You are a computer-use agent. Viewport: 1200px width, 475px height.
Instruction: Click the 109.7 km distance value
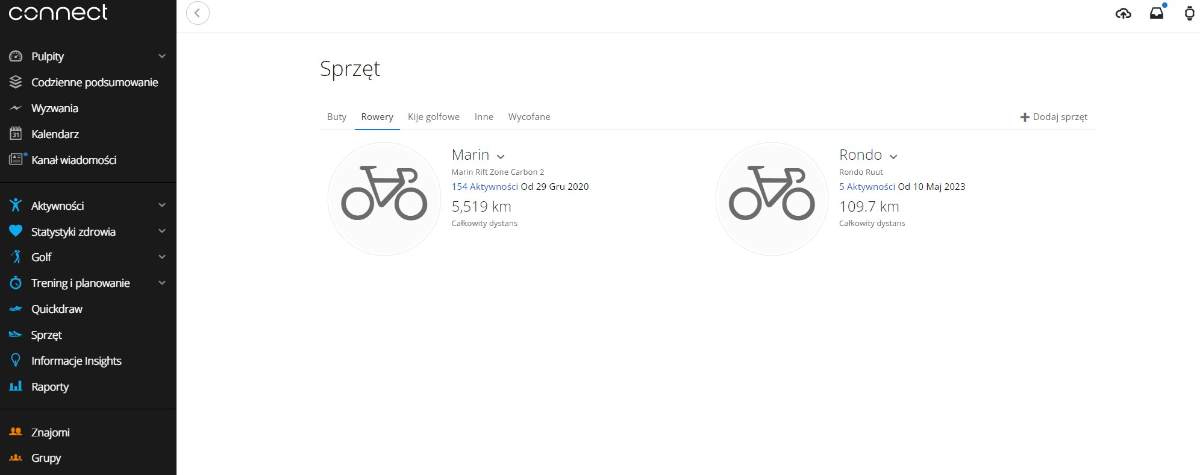coord(869,206)
